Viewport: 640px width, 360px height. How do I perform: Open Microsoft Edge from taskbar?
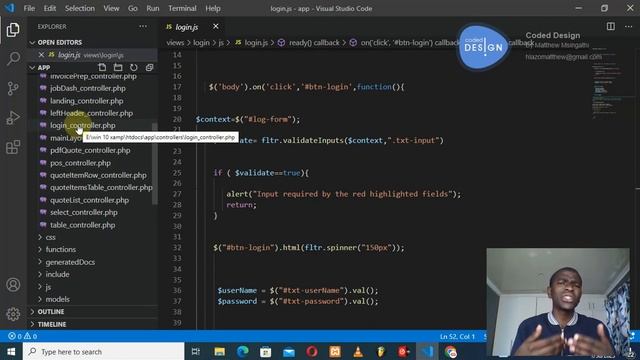pyautogui.click(x=242, y=351)
